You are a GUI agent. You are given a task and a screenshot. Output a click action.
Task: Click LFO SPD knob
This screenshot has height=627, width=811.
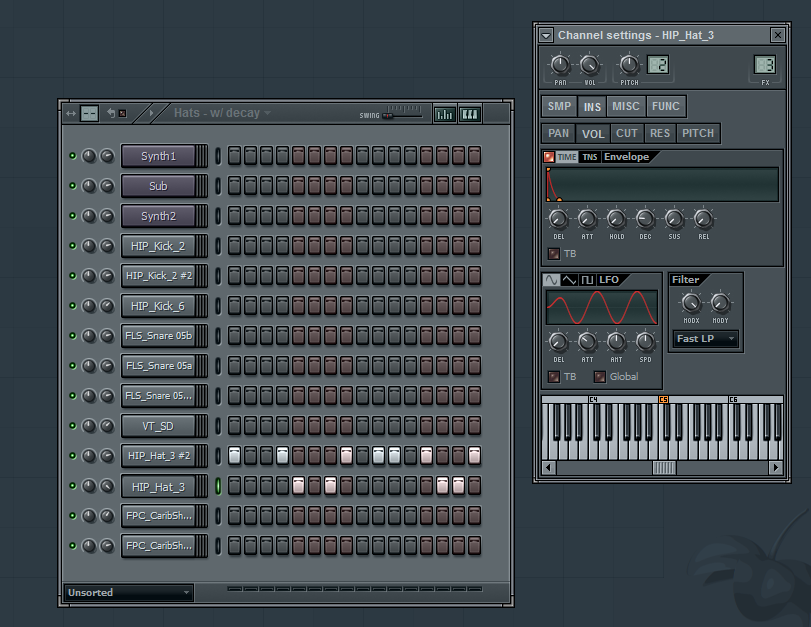tap(645, 342)
